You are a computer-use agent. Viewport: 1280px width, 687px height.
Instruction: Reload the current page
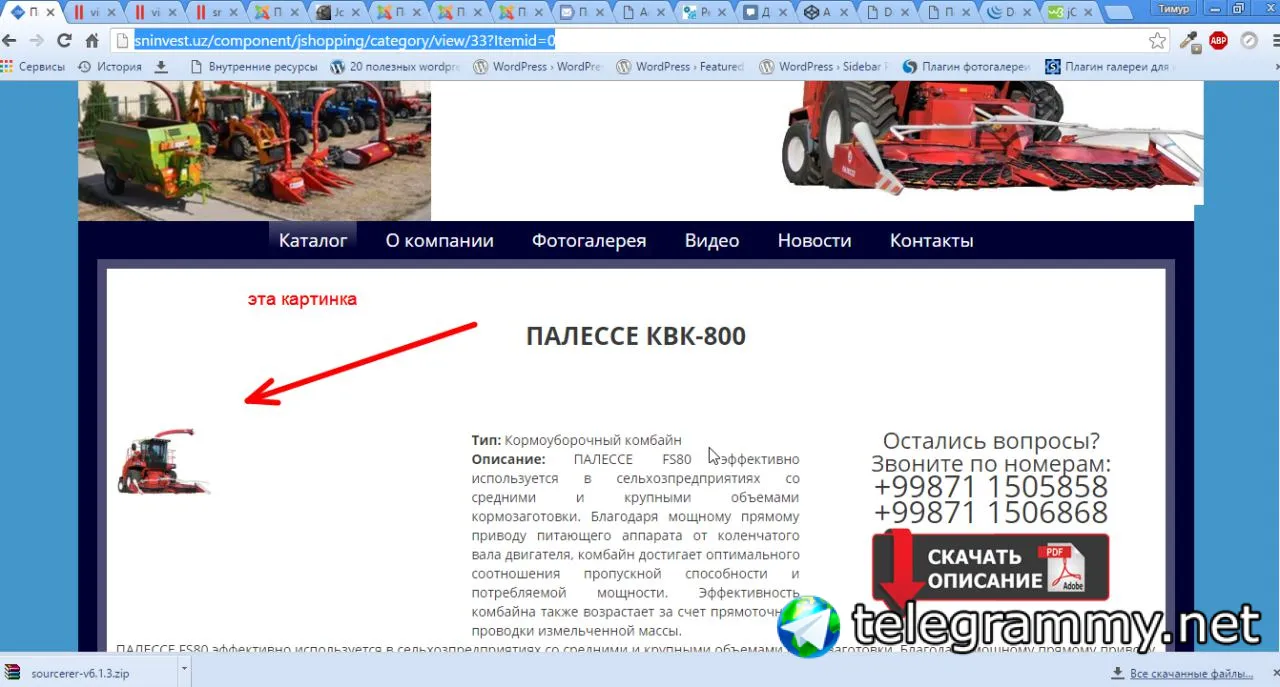point(64,41)
